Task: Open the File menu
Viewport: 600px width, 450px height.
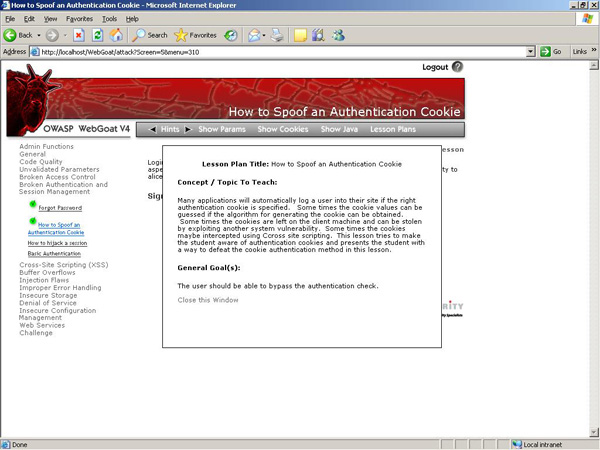Action: click(x=10, y=19)
